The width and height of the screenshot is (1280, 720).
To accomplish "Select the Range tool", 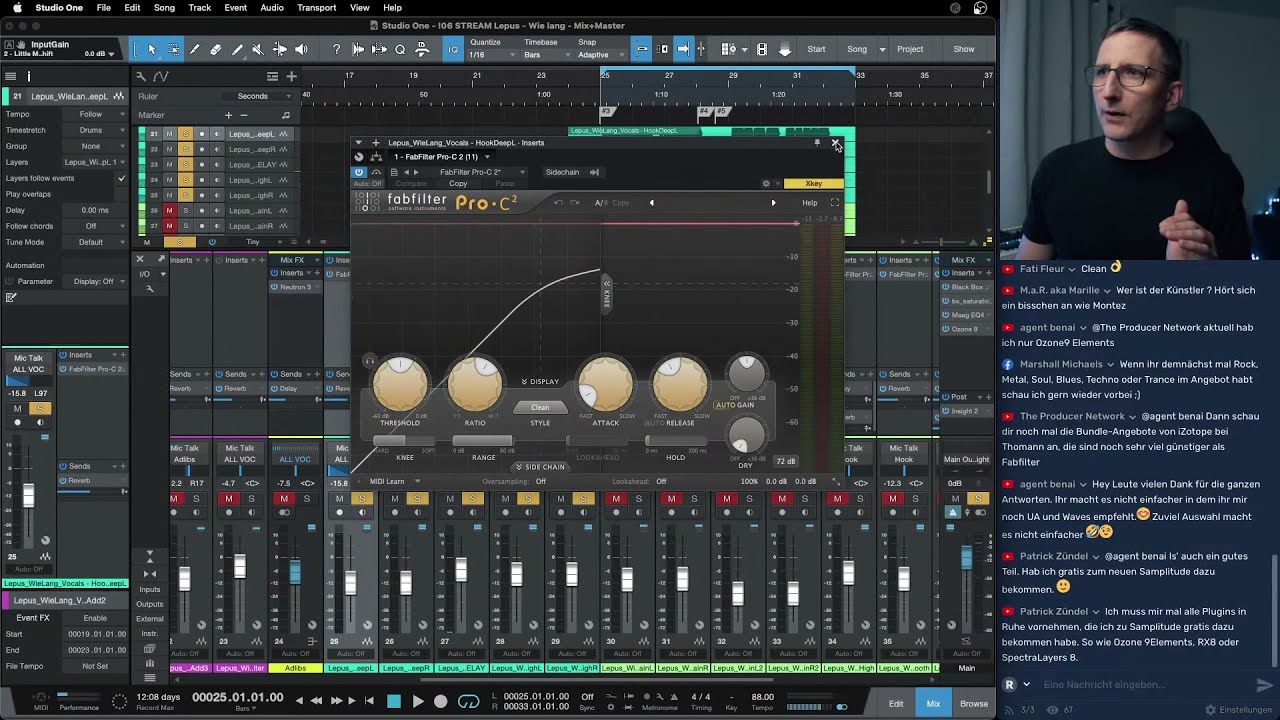I will pyautogui.click(x=173, y=49).
